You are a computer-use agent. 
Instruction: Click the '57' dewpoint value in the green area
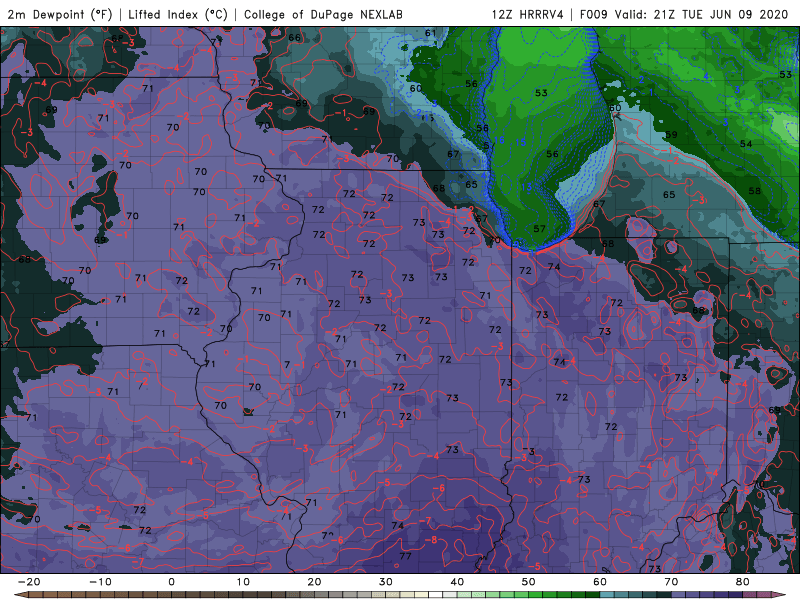point(539,229)
